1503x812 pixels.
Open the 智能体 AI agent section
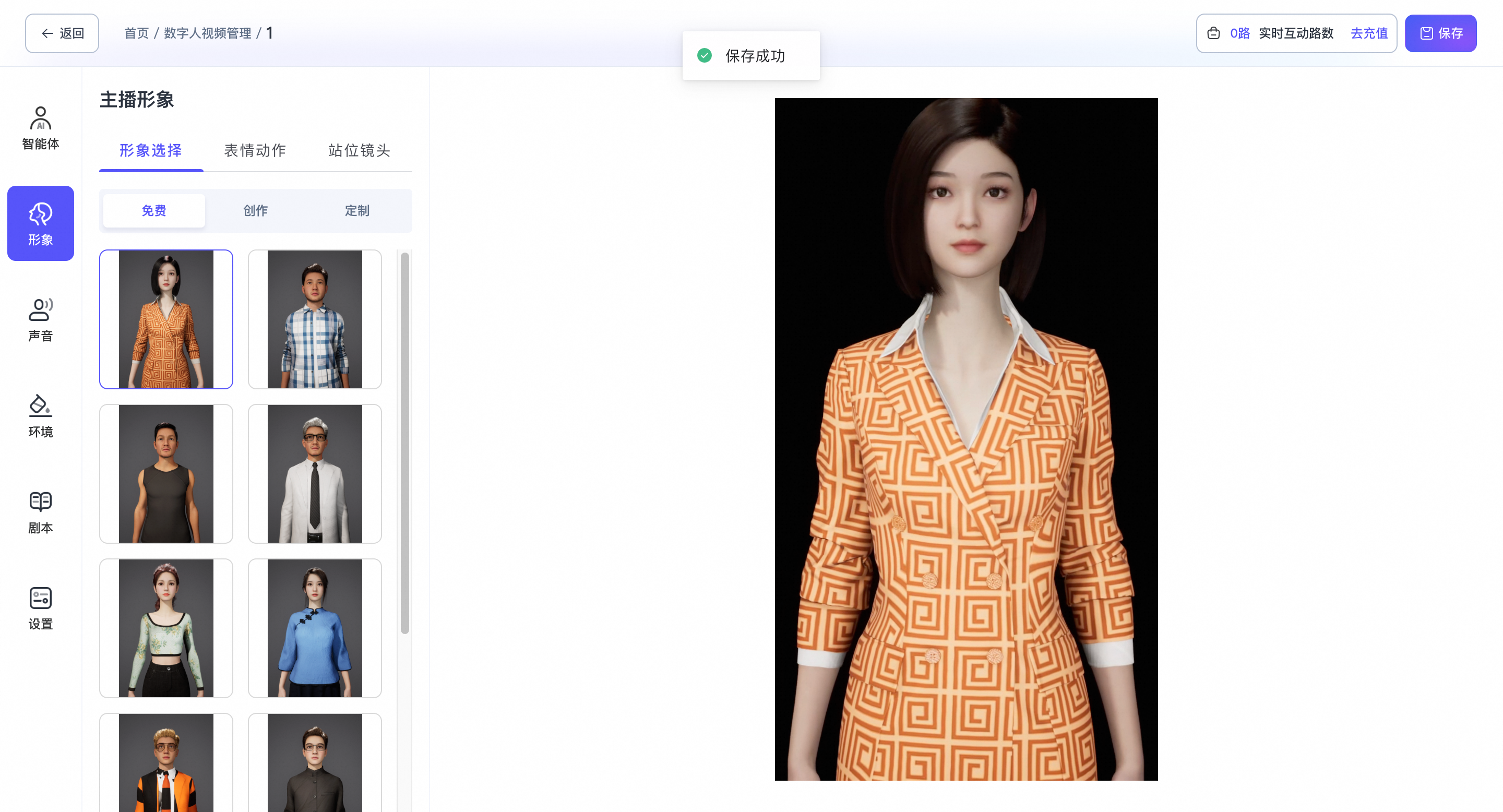40,128
